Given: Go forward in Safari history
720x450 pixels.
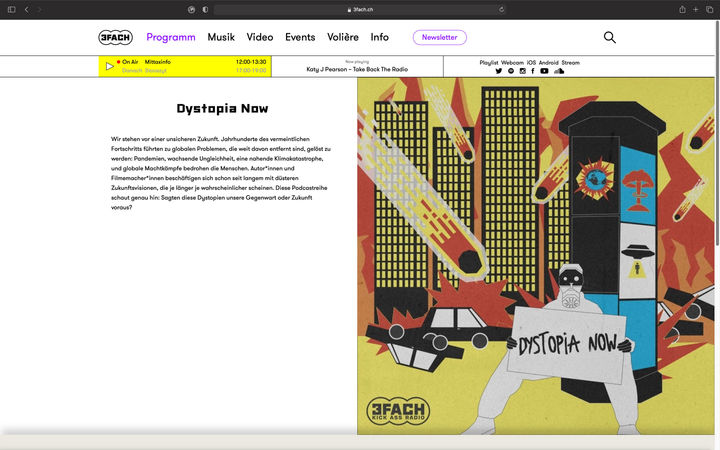Looking at the screenshot, I should tap(39, 9).
